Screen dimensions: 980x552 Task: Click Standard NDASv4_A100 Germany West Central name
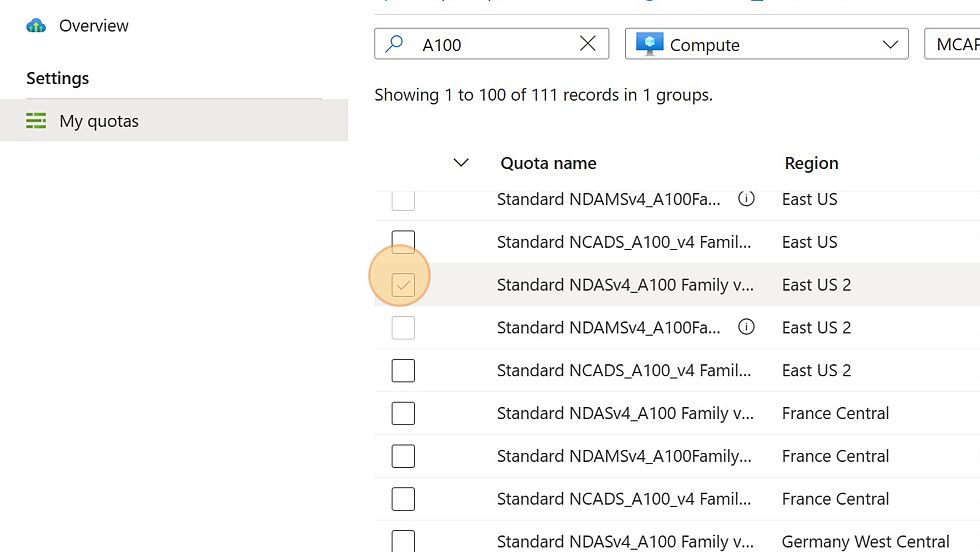click(x=625, y=541)
